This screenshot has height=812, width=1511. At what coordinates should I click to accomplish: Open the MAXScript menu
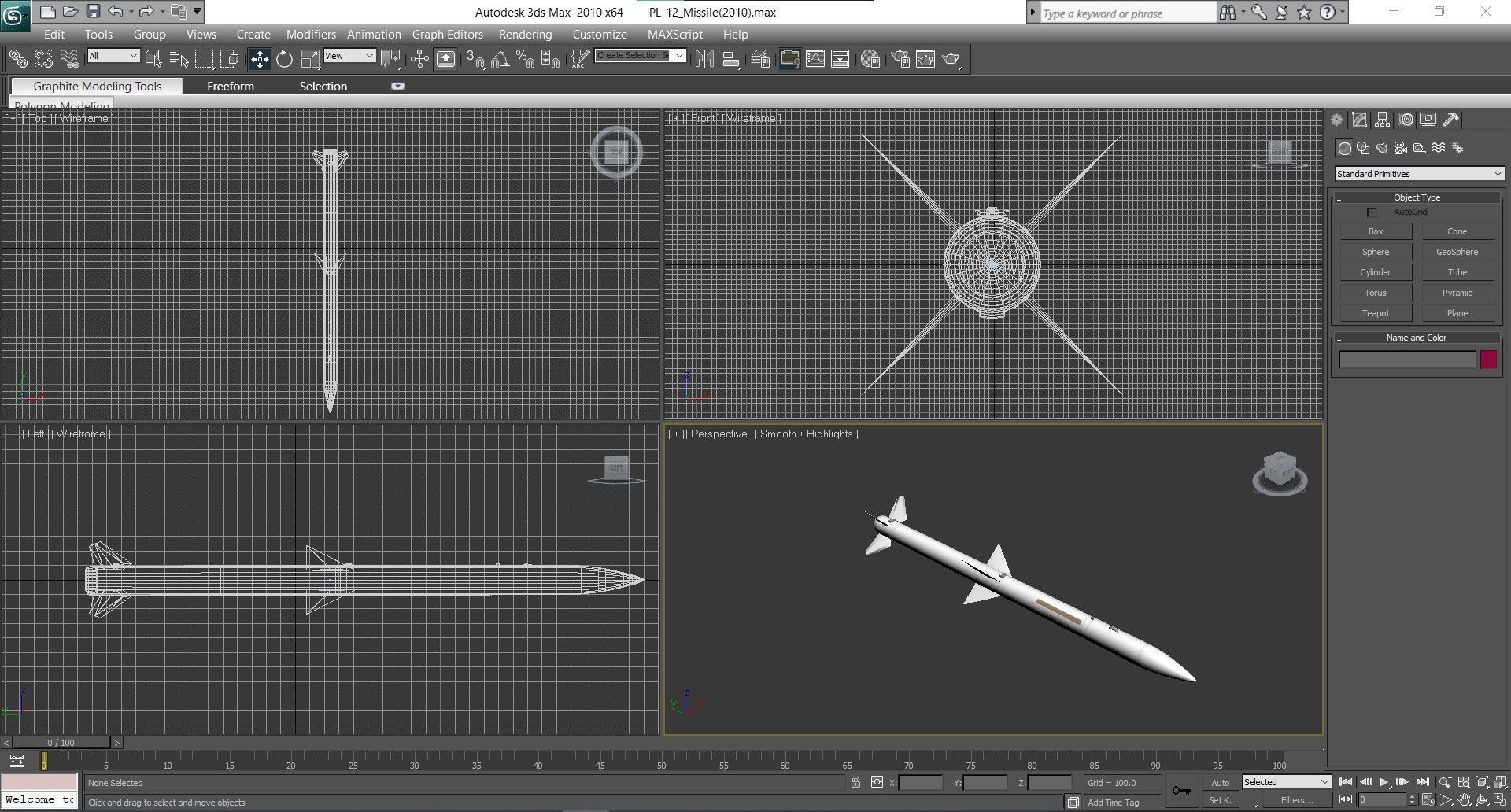[675, 35]
